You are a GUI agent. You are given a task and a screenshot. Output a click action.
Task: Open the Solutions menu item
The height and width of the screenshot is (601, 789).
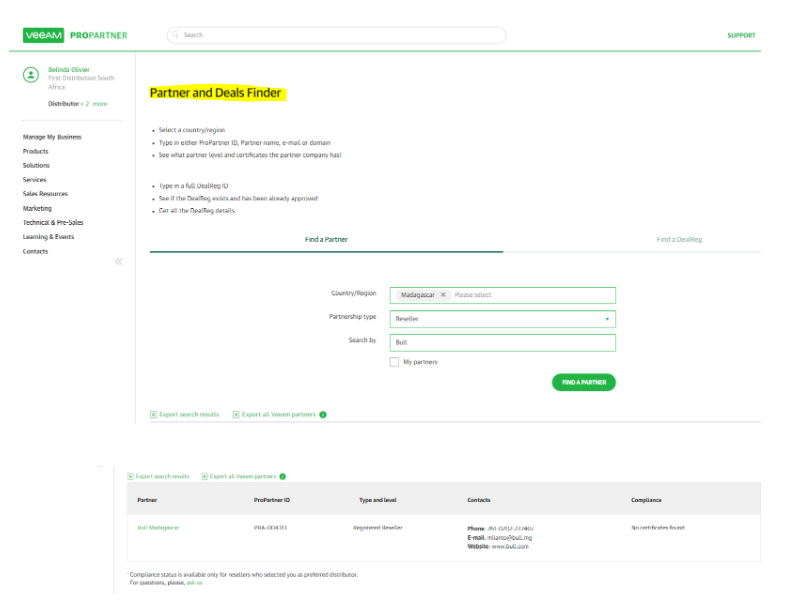(x=36, y=166)
